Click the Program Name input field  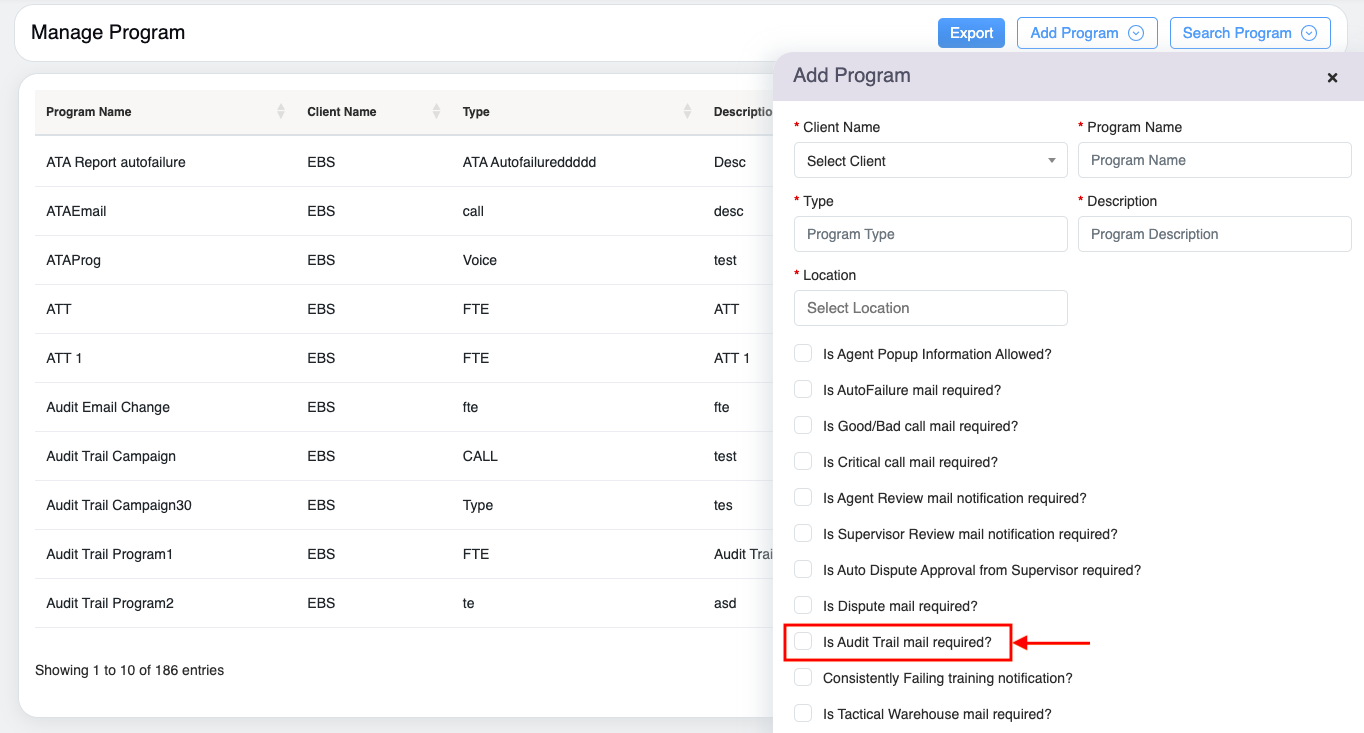1214,160
